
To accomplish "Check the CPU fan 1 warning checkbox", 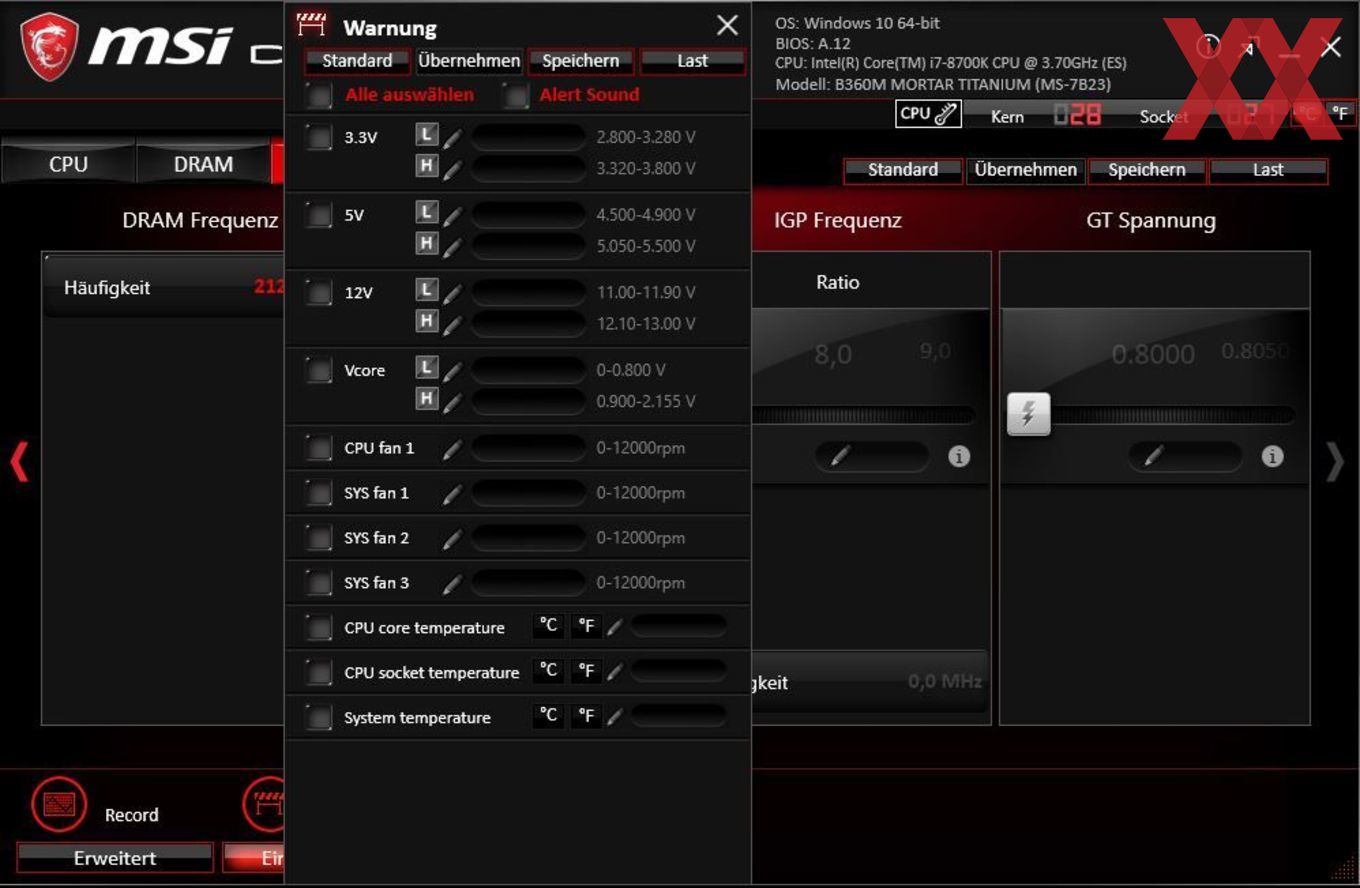I will point(319,448).
